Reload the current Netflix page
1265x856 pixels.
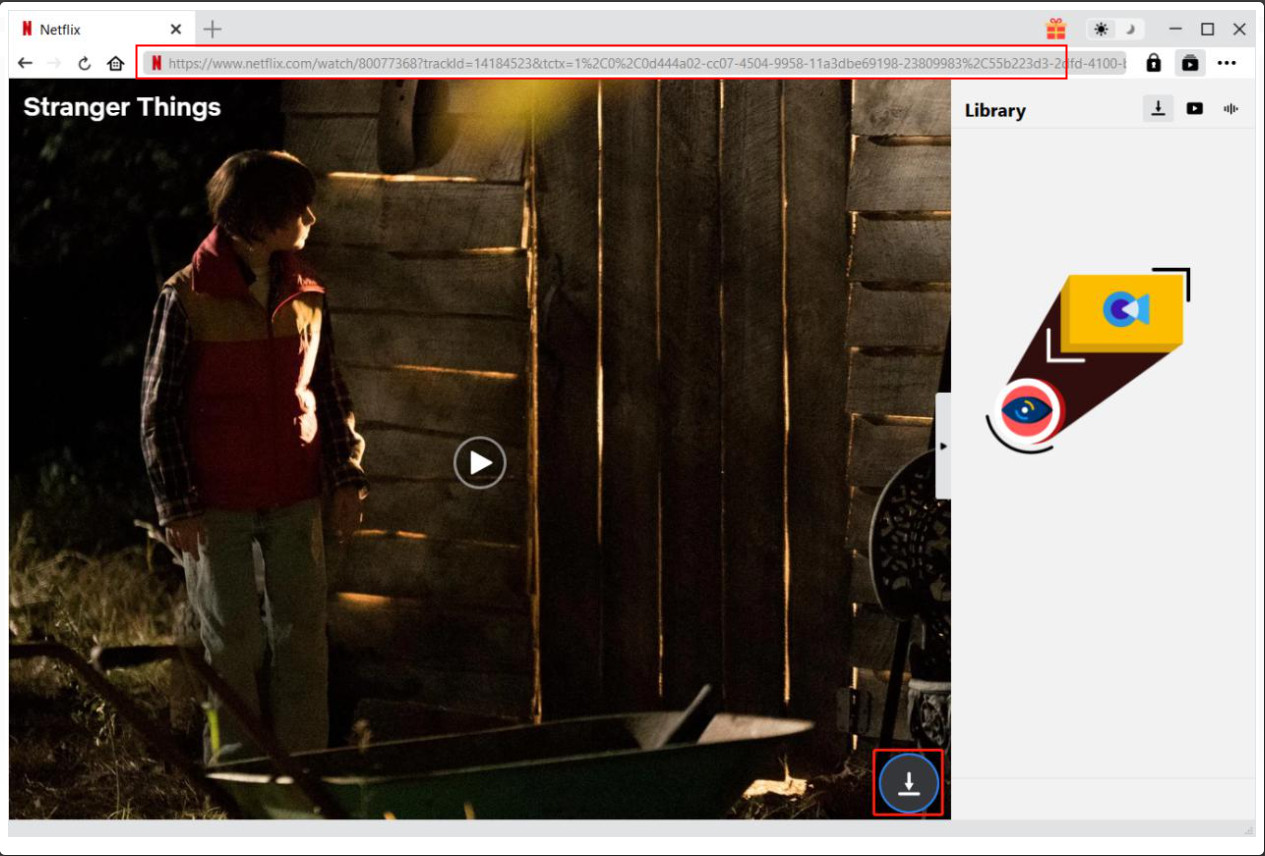(82, 63)
